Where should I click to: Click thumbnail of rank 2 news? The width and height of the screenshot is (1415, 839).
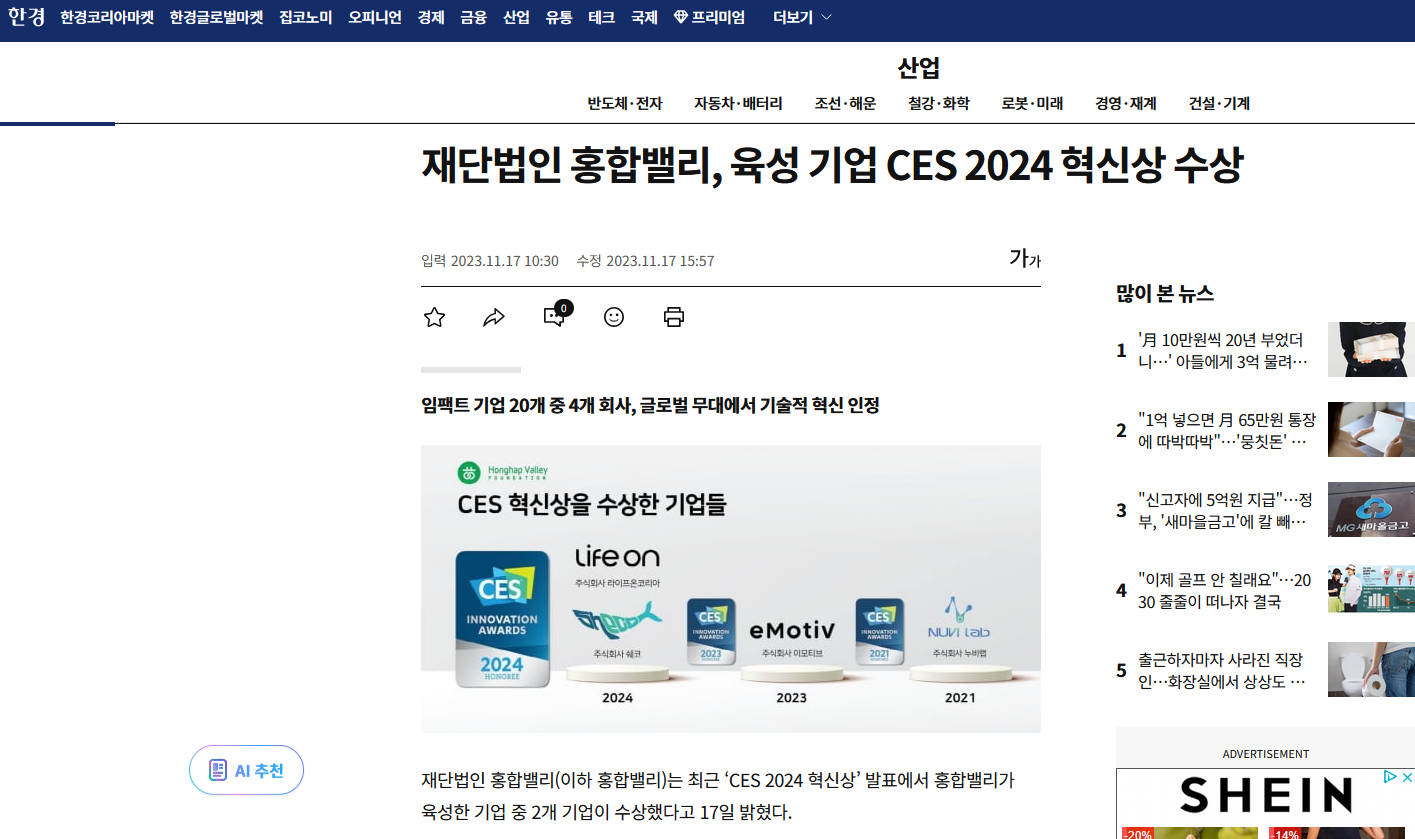click(x=1371, y=429)
